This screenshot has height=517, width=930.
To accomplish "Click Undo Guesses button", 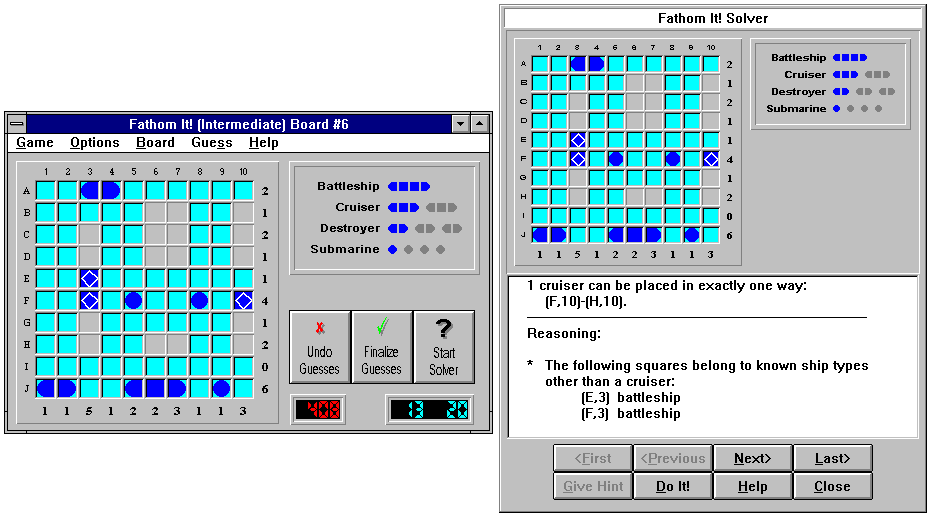I will coord(320,347).
